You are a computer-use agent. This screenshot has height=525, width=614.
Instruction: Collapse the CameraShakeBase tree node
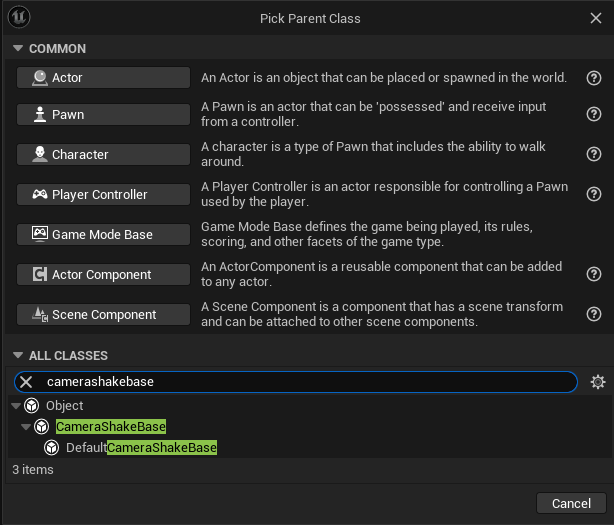pyautogui.click(x=26, y=427)
